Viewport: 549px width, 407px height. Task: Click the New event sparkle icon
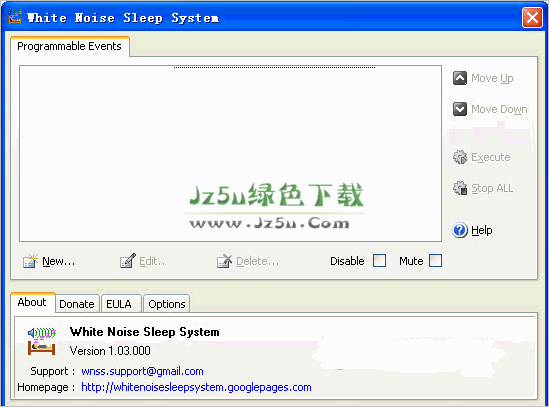(30, 261)
